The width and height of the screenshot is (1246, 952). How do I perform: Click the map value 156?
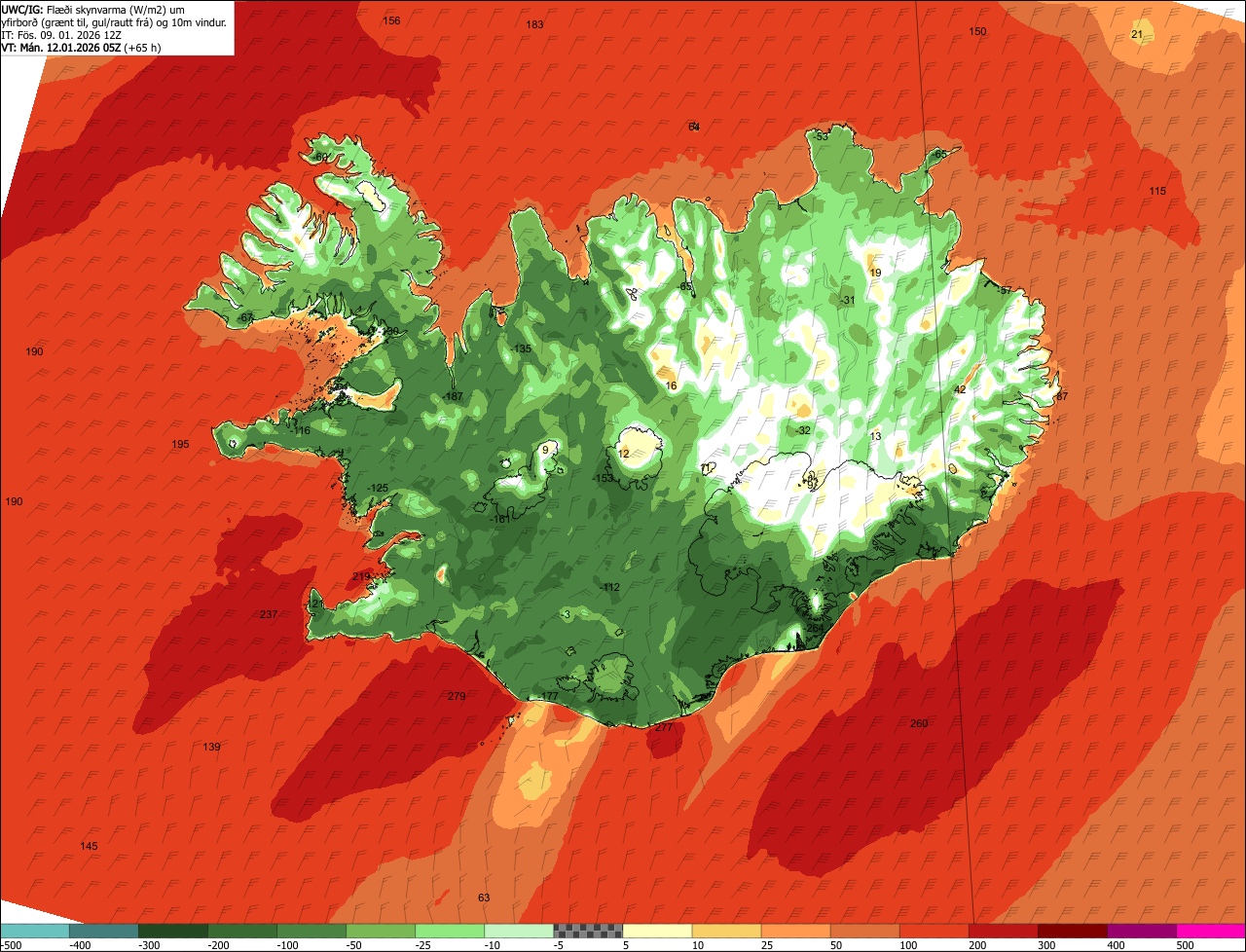[391, 20]
